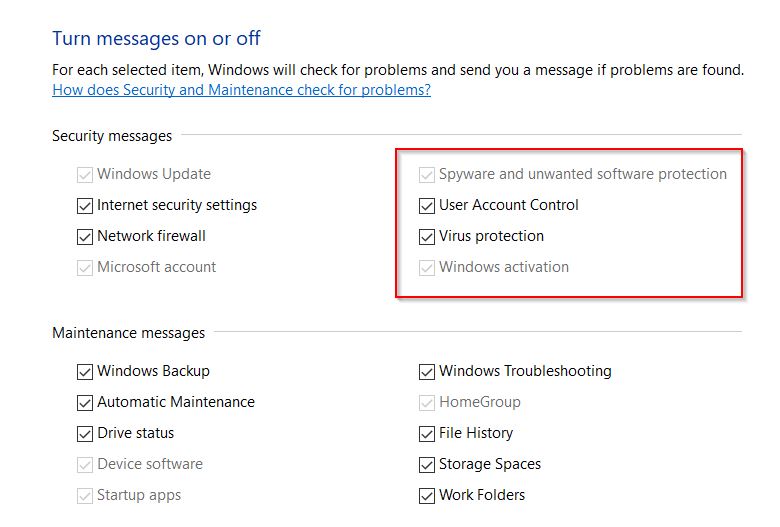Uncheck the Work Folders checkbox
Image resolution: width=780 pixels, height=527 pixels.
tap(427, 496)
